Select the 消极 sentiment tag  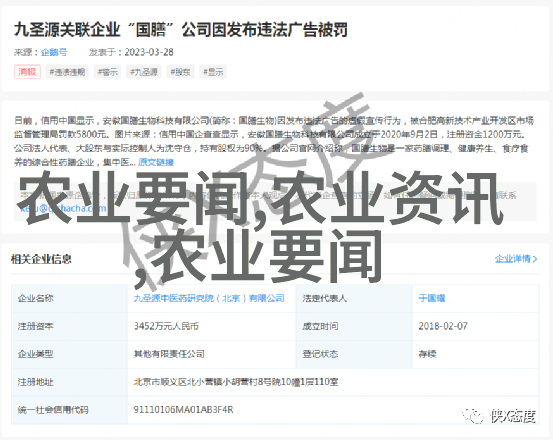[27, 72]
